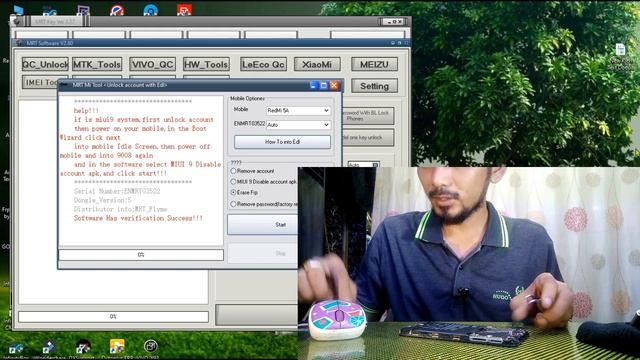Open the XiaoMi tab

pyautogui.click(x=317, y=64)
